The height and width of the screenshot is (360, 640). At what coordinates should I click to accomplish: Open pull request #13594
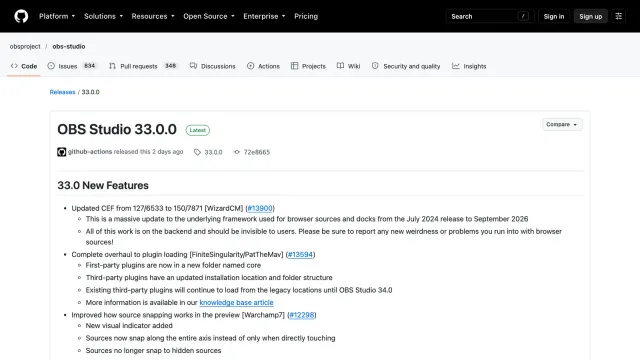click(x=300, y=254)
